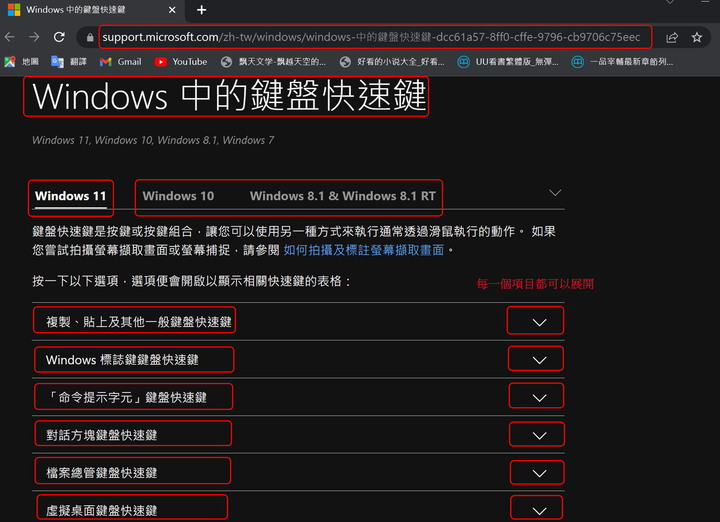Bookmark this page with the star icon
720x522 pixels.
pos(697,38)
